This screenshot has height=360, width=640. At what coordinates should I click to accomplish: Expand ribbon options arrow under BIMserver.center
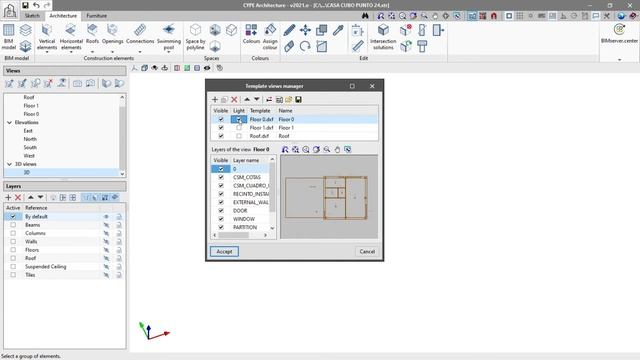pos(620,60)
